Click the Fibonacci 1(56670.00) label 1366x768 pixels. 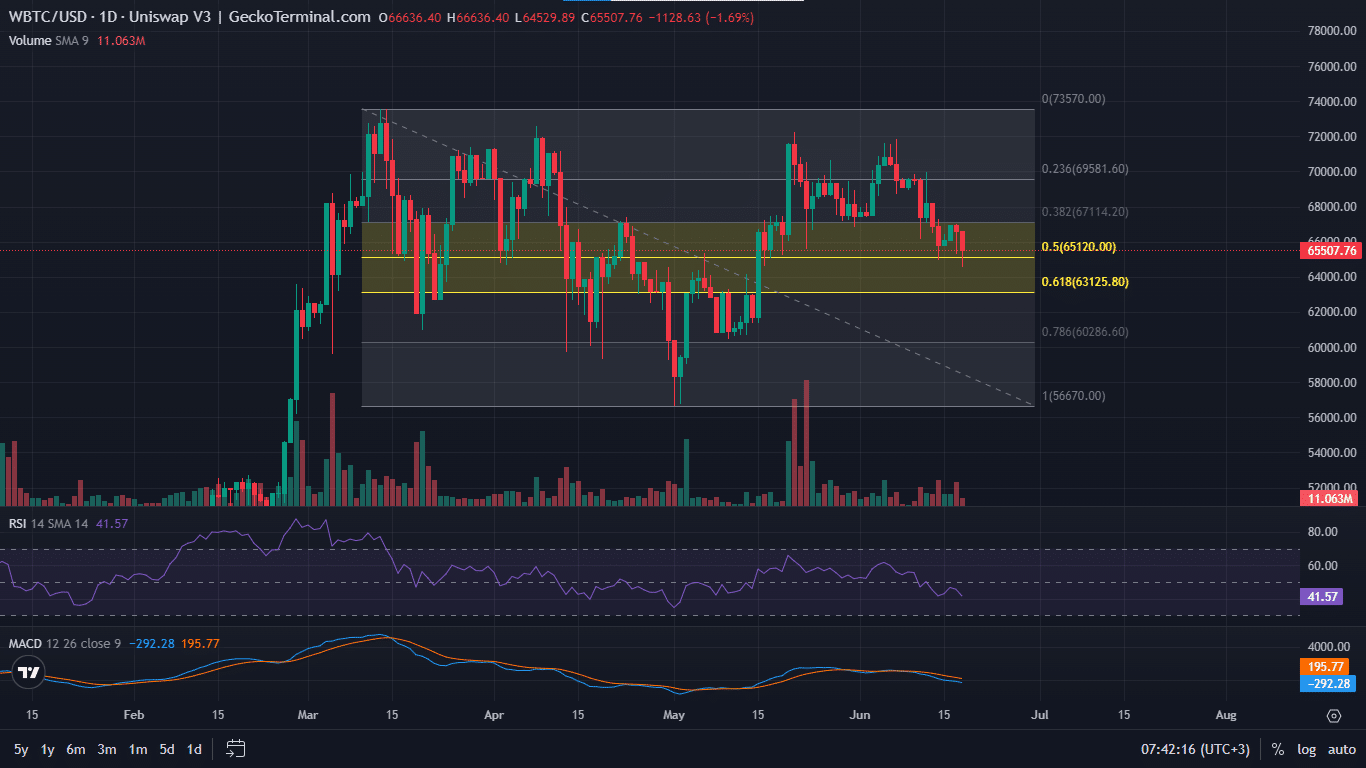[1073, 396]
